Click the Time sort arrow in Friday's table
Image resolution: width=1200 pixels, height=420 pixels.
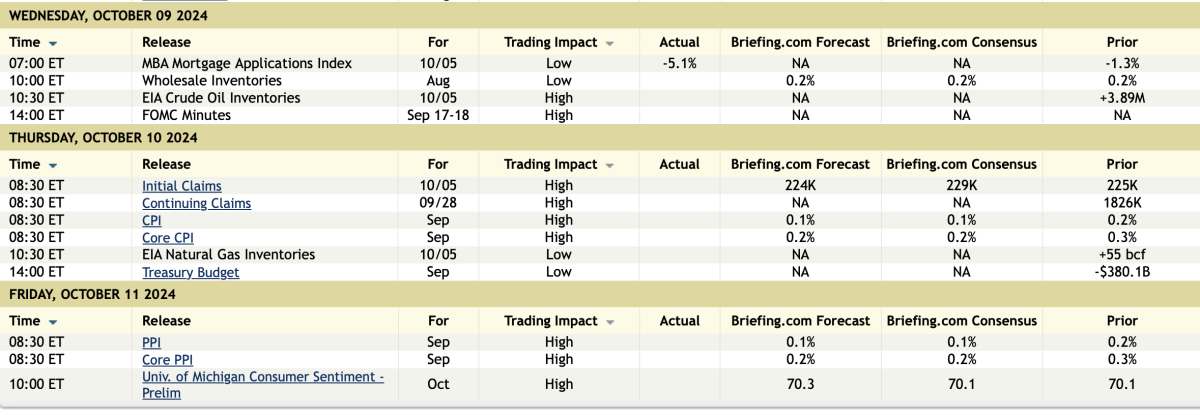(53, 322)
